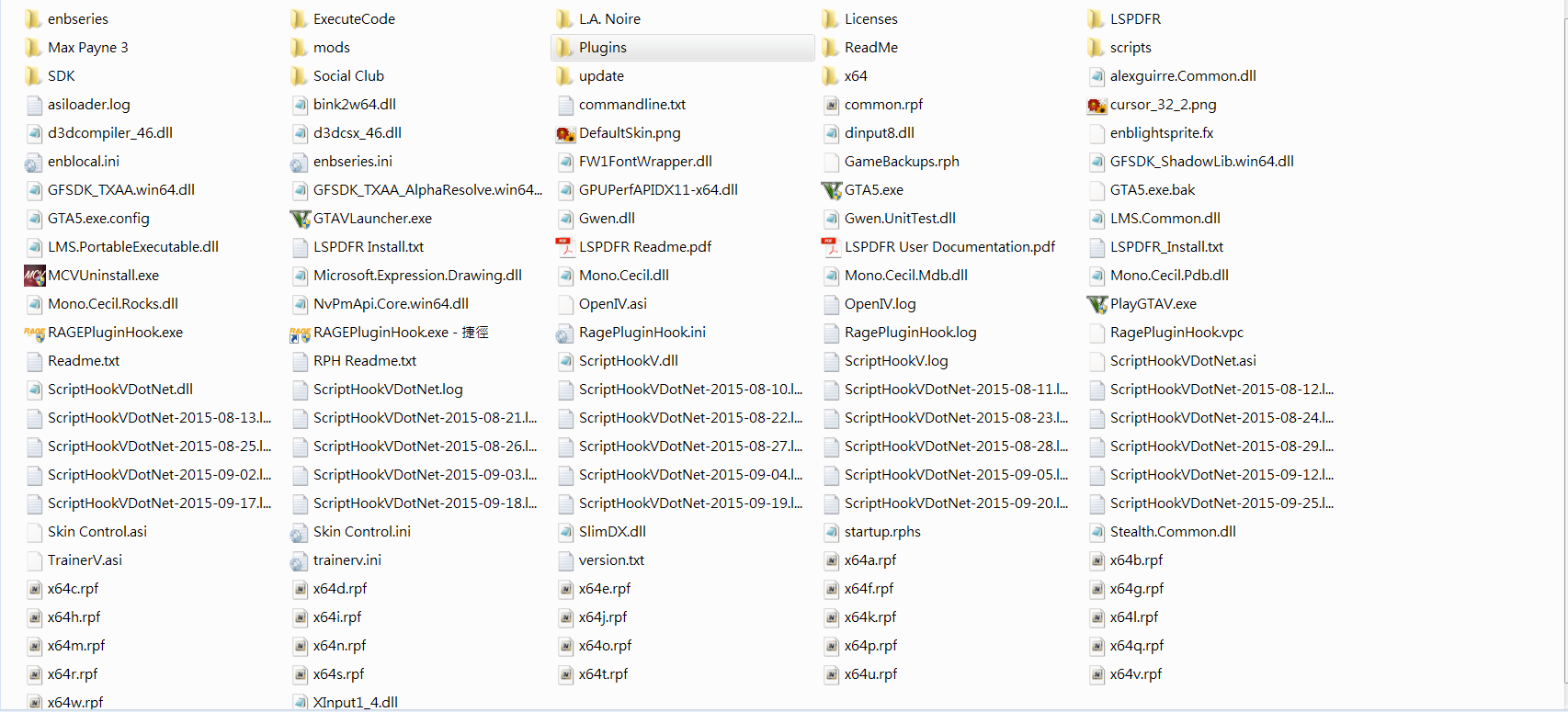Click the GTA5.exe application icon
1568x712 pixels.
[x=831, y=190]
